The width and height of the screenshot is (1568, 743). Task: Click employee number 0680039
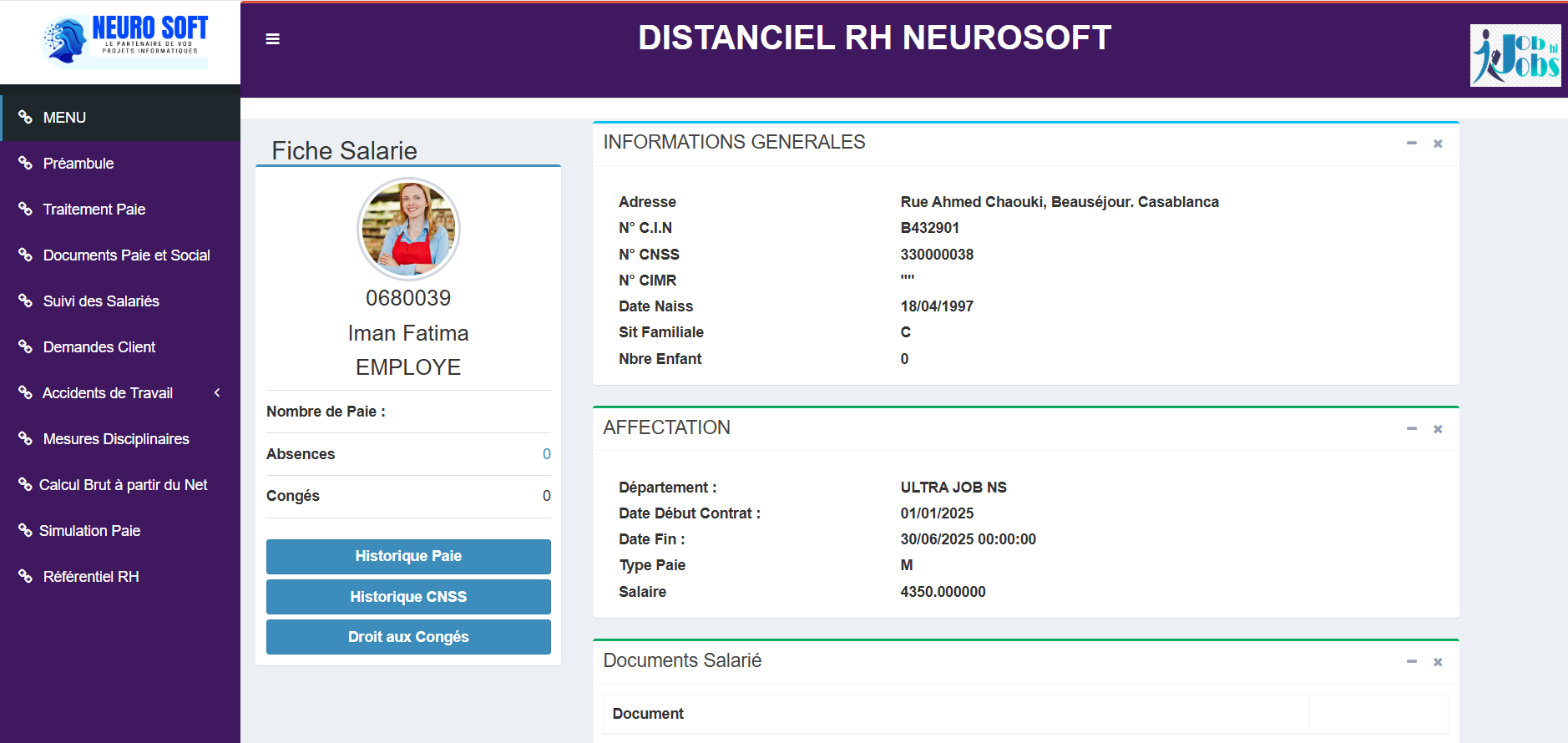coord(408,298)
